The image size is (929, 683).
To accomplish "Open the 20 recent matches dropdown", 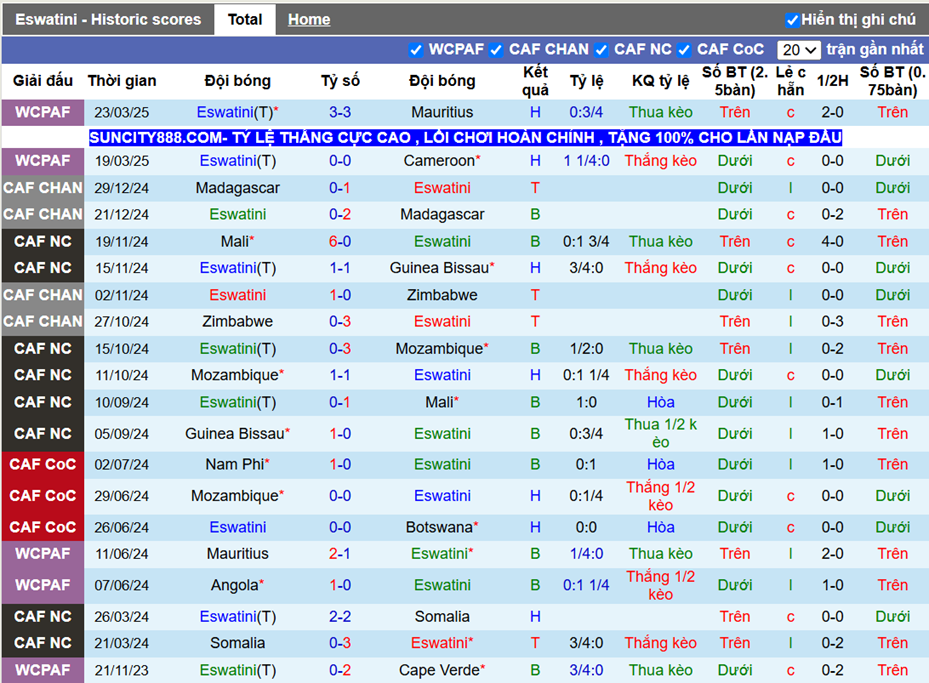I will 798,50.
